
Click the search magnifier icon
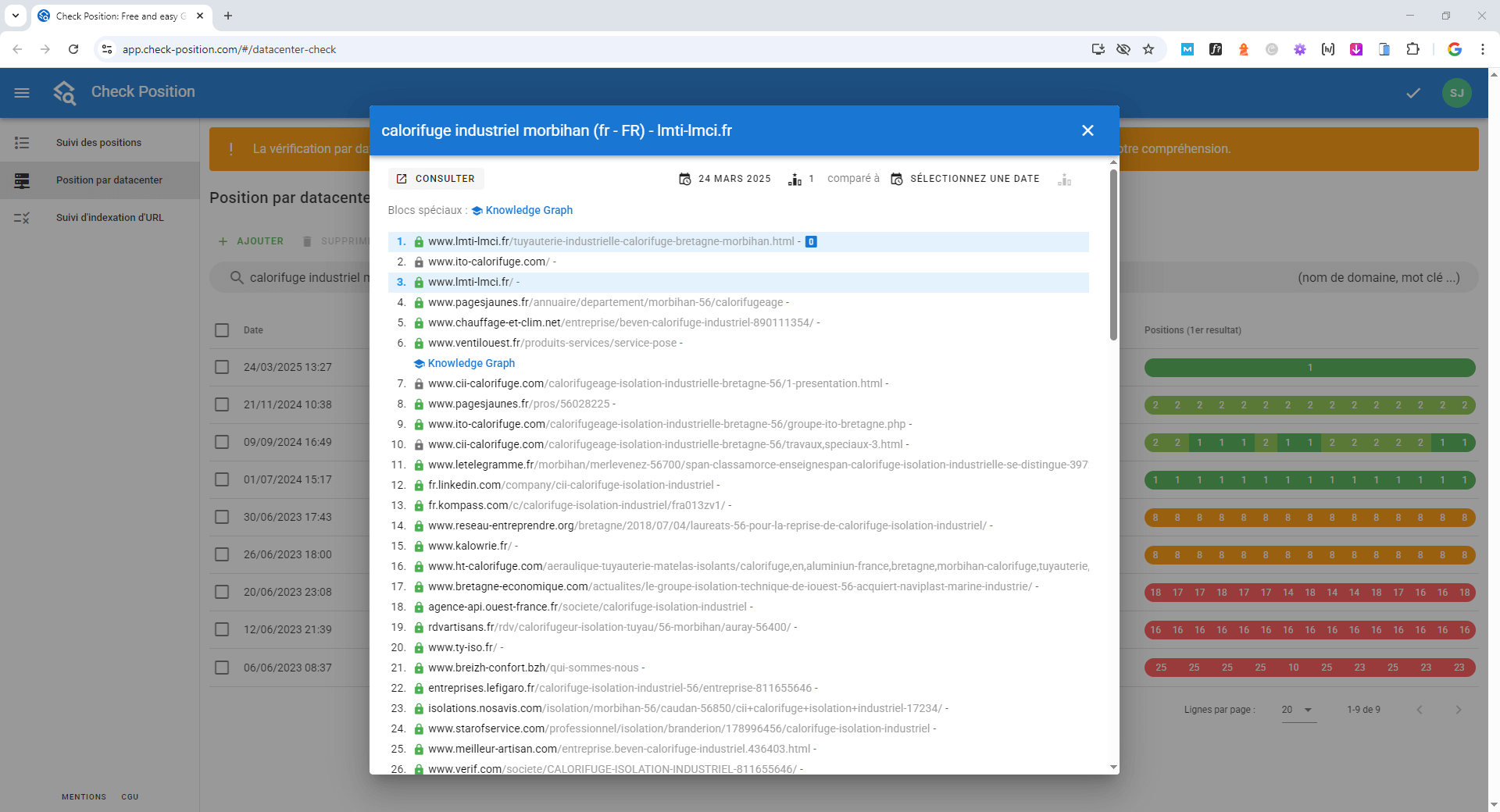pos(237,277)
